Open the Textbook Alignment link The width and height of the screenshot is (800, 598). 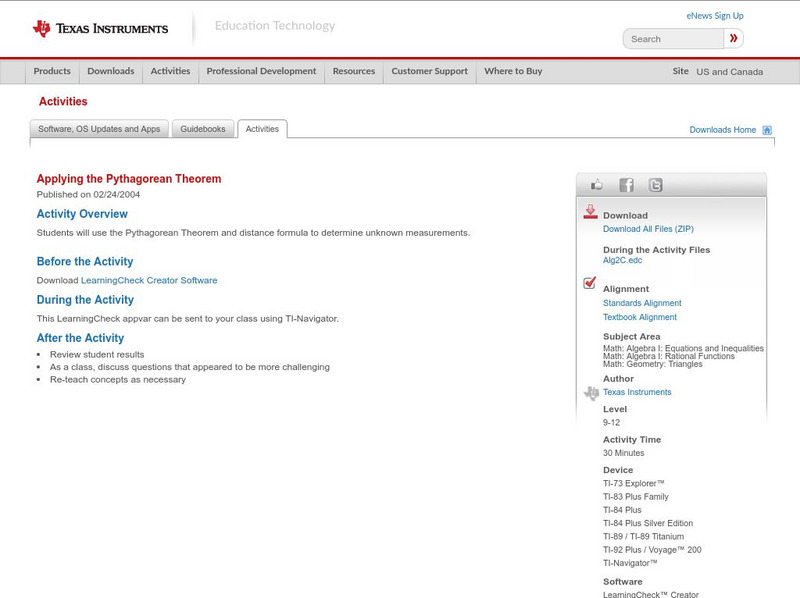coord(640,317)
